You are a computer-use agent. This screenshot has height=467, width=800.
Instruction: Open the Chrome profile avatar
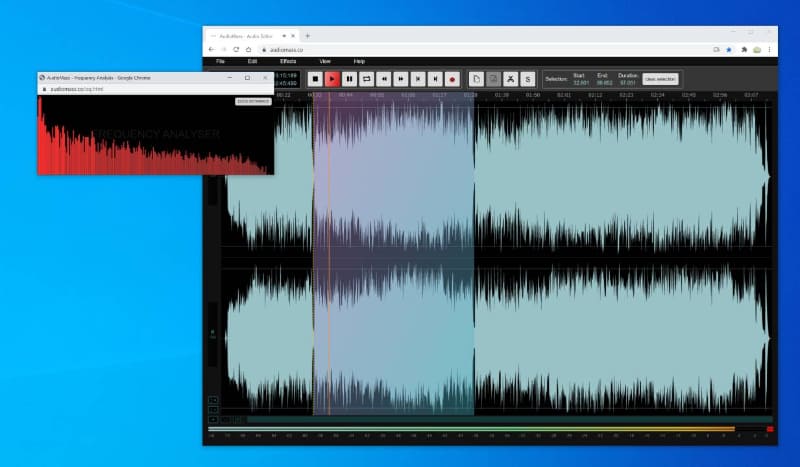(x=757, y=50)
